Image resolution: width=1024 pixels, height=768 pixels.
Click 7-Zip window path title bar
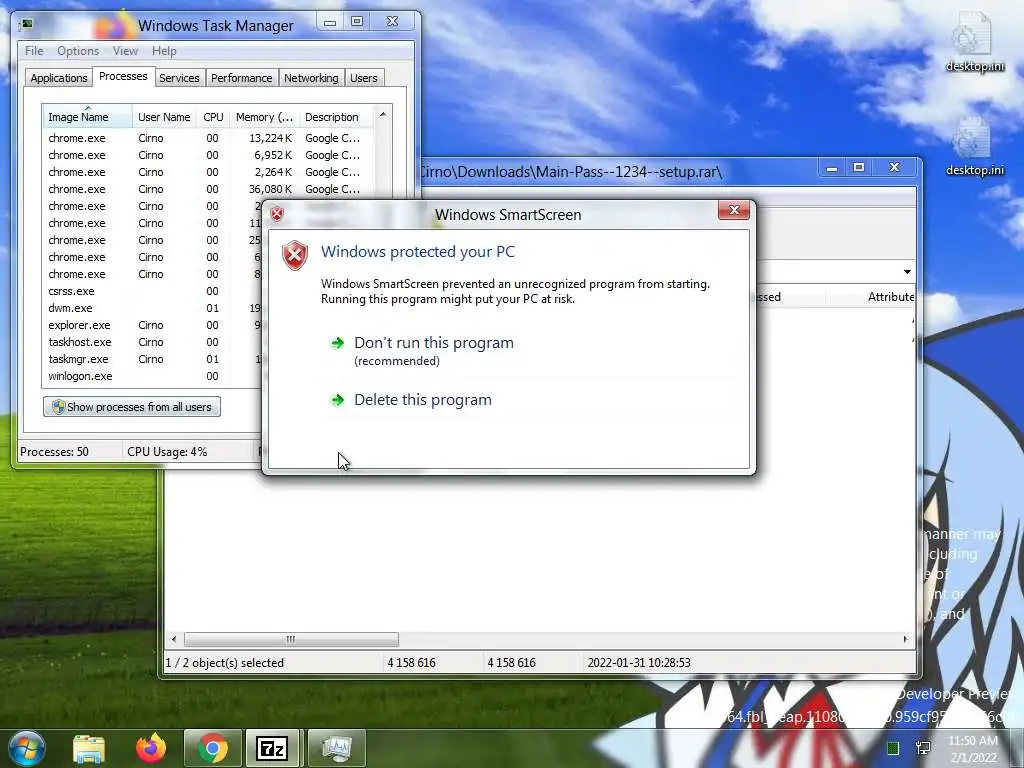tap(571, 172)
